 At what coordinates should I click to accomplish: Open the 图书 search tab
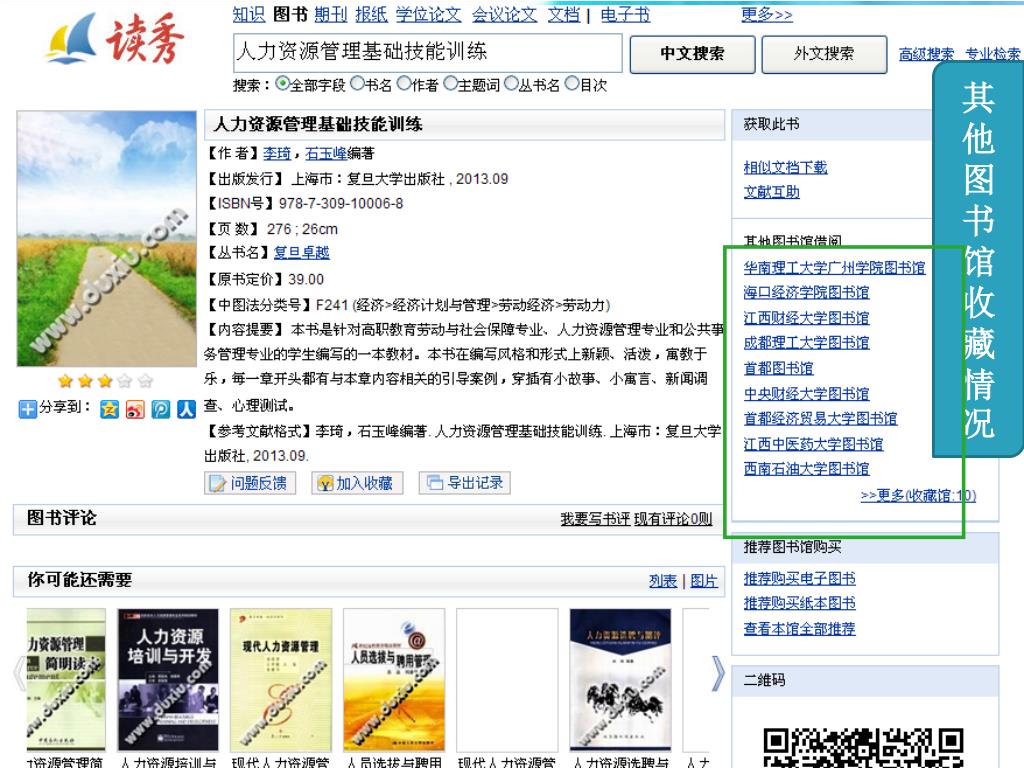click(290, 14)
